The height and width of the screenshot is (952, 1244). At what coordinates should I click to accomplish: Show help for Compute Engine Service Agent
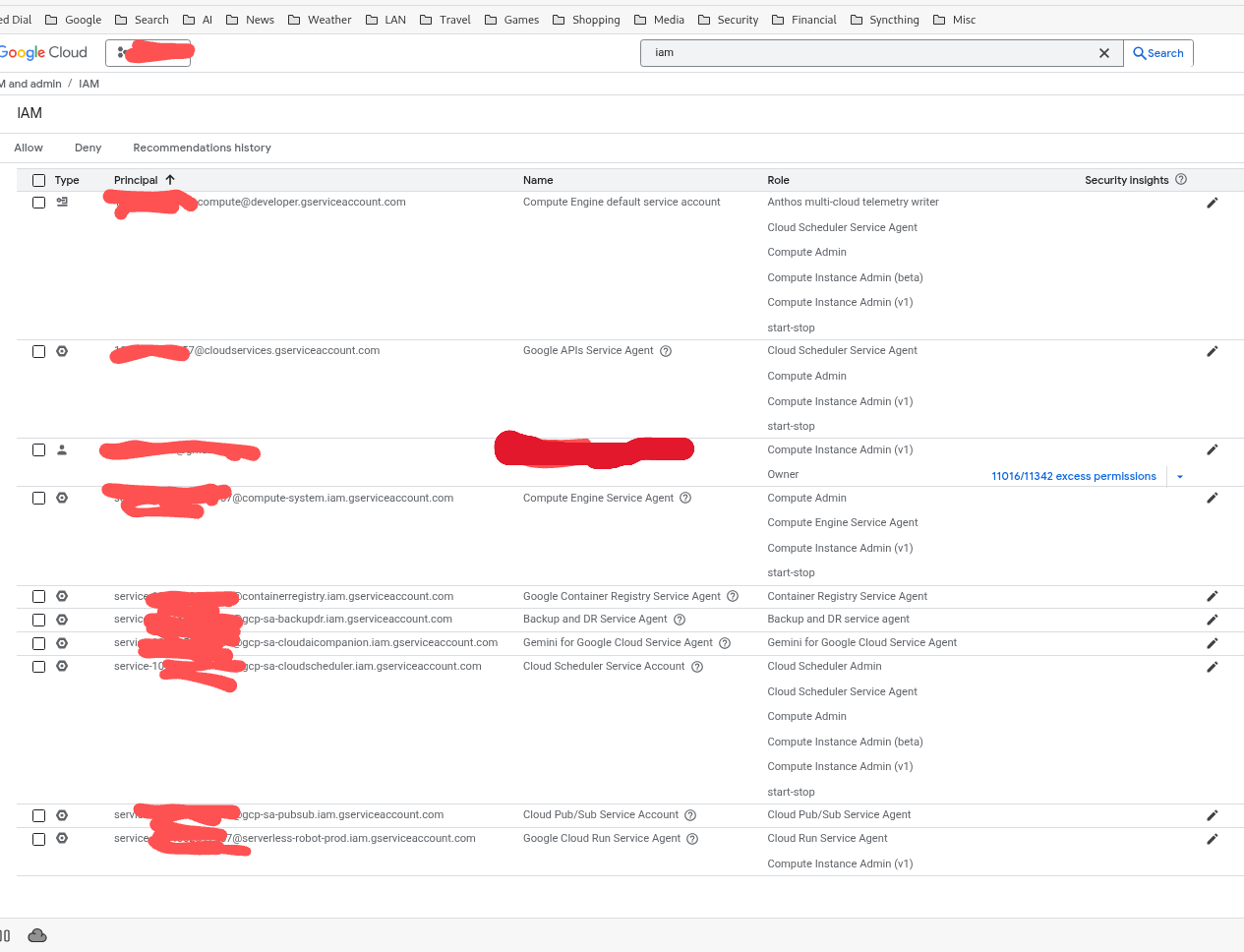pos(685,498)
